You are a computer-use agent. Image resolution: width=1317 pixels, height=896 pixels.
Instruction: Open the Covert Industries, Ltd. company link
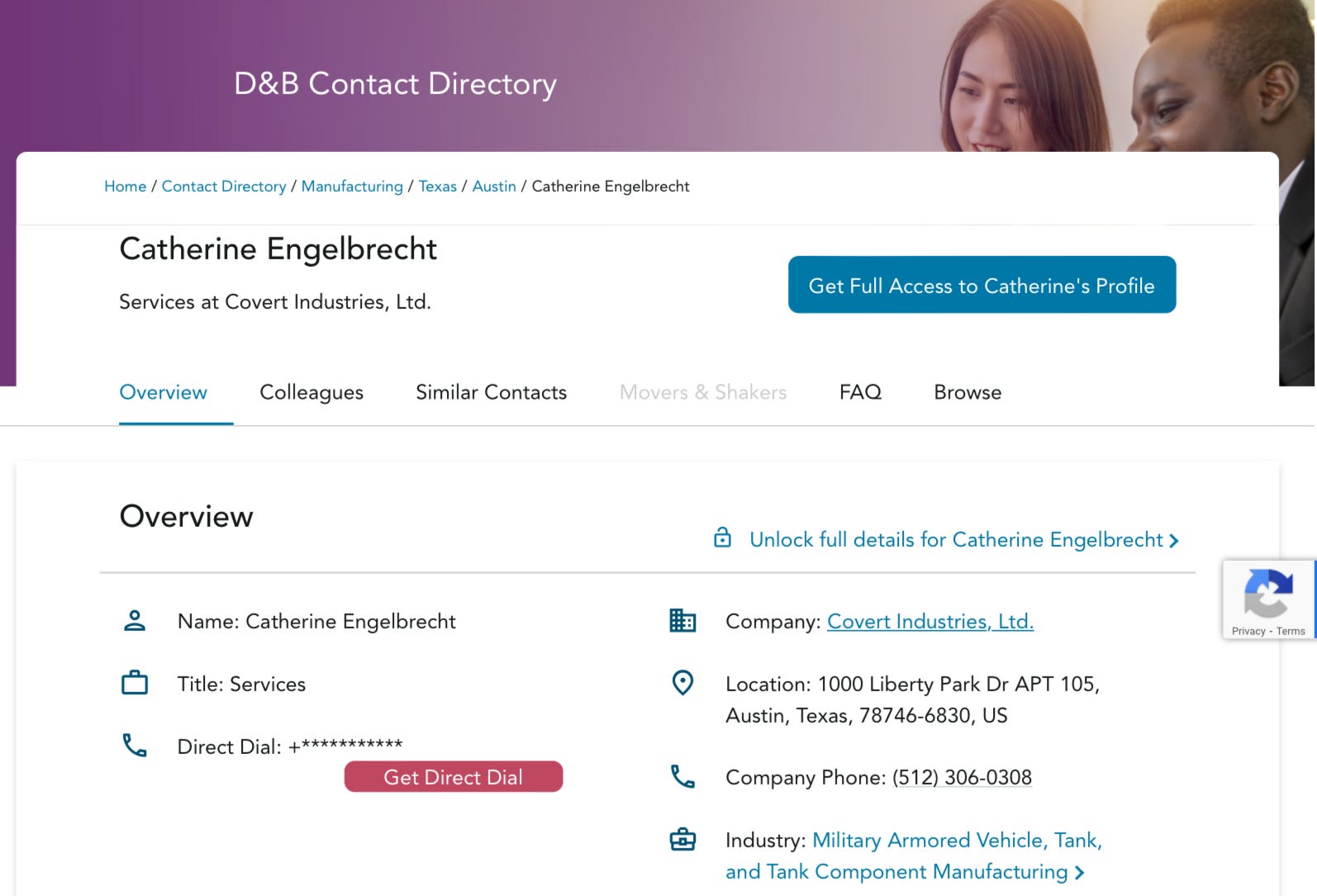930,622
